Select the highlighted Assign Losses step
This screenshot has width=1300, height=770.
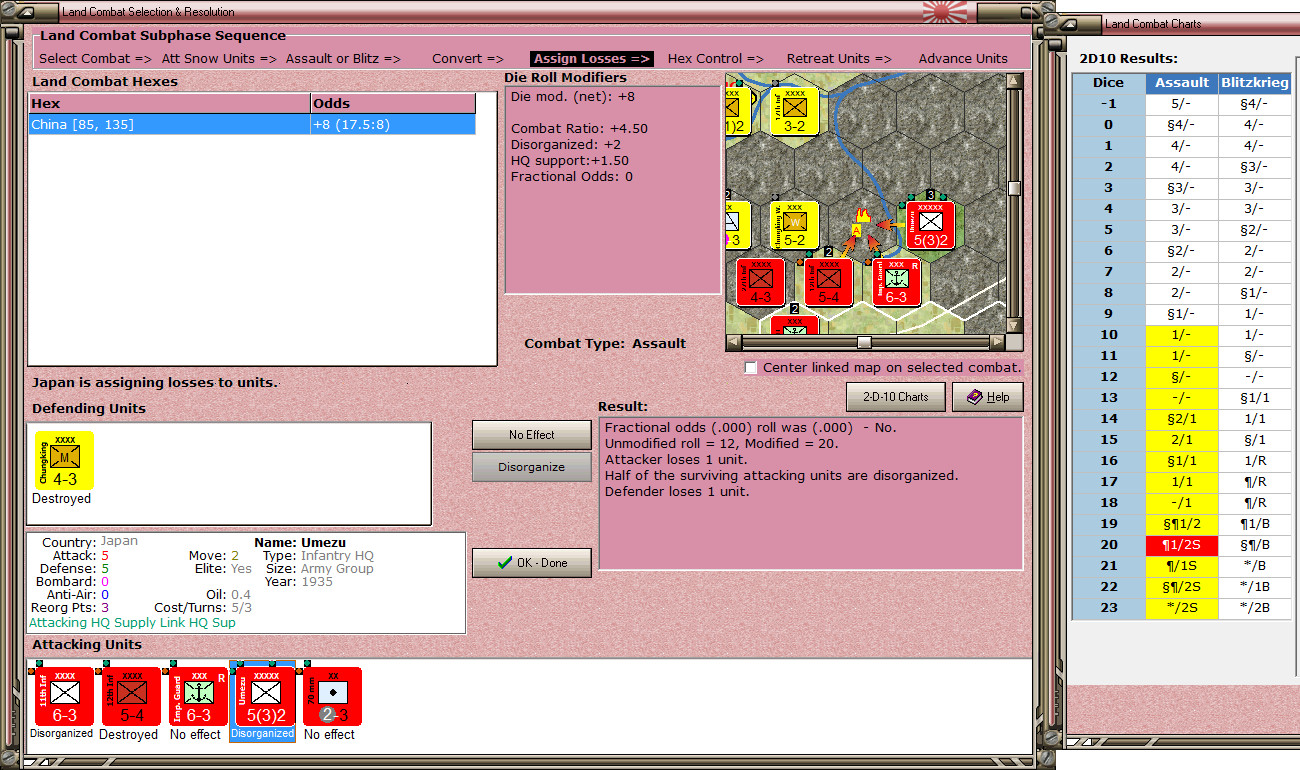593,59
